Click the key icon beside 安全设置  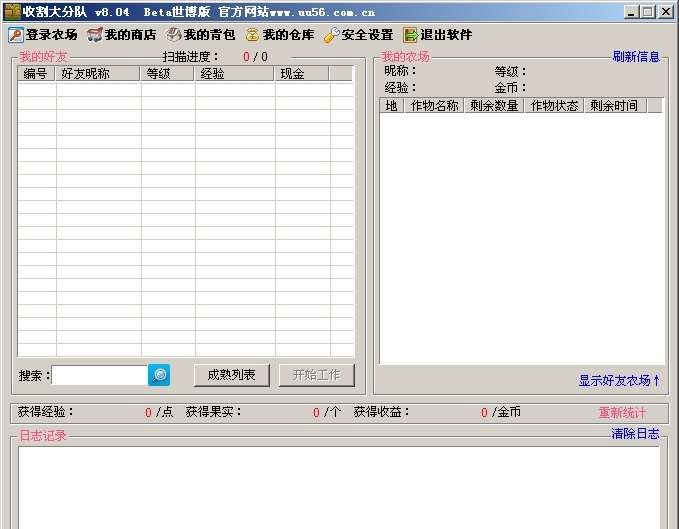tap(331, 35)
